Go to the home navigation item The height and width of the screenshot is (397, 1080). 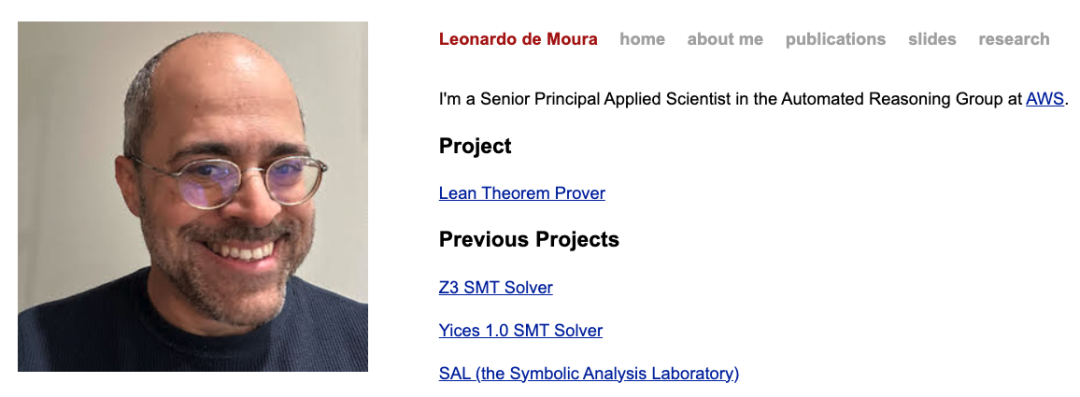coord(642,39)
